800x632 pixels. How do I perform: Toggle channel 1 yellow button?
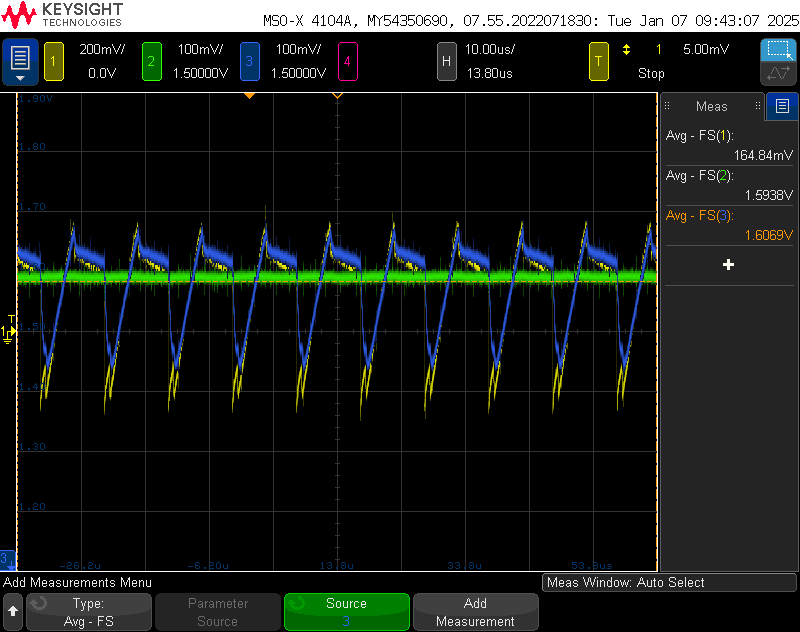click(54, 62)
